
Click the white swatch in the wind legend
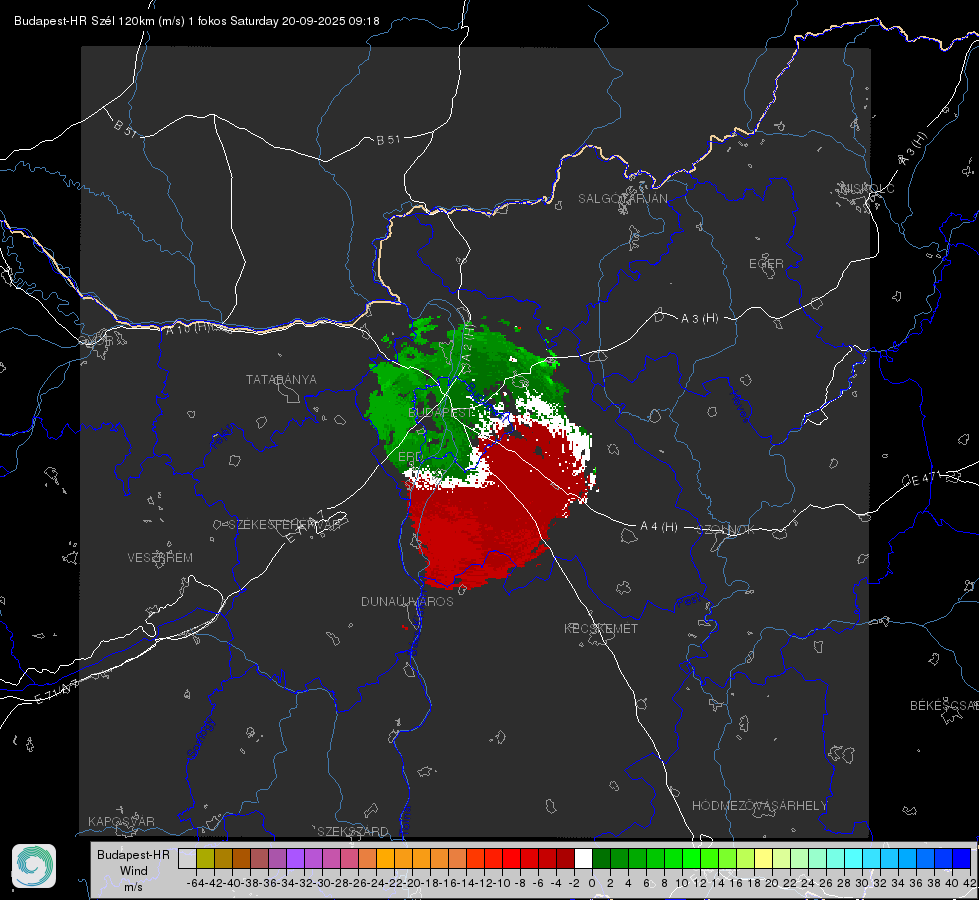click(x=583, y=858)
